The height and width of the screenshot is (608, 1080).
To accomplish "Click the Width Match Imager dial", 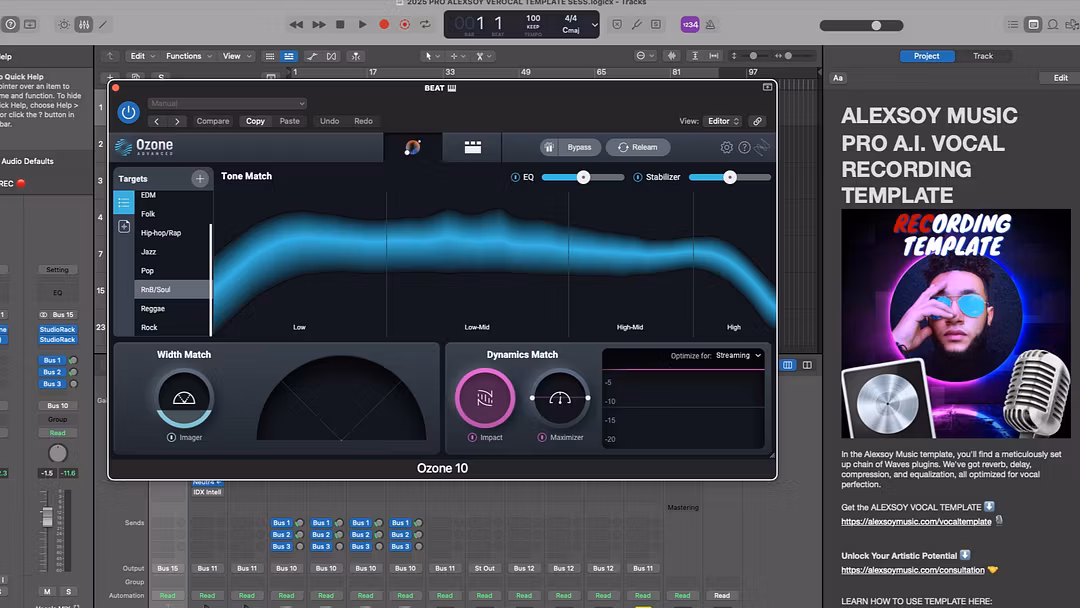I will (x=184, y=398).
